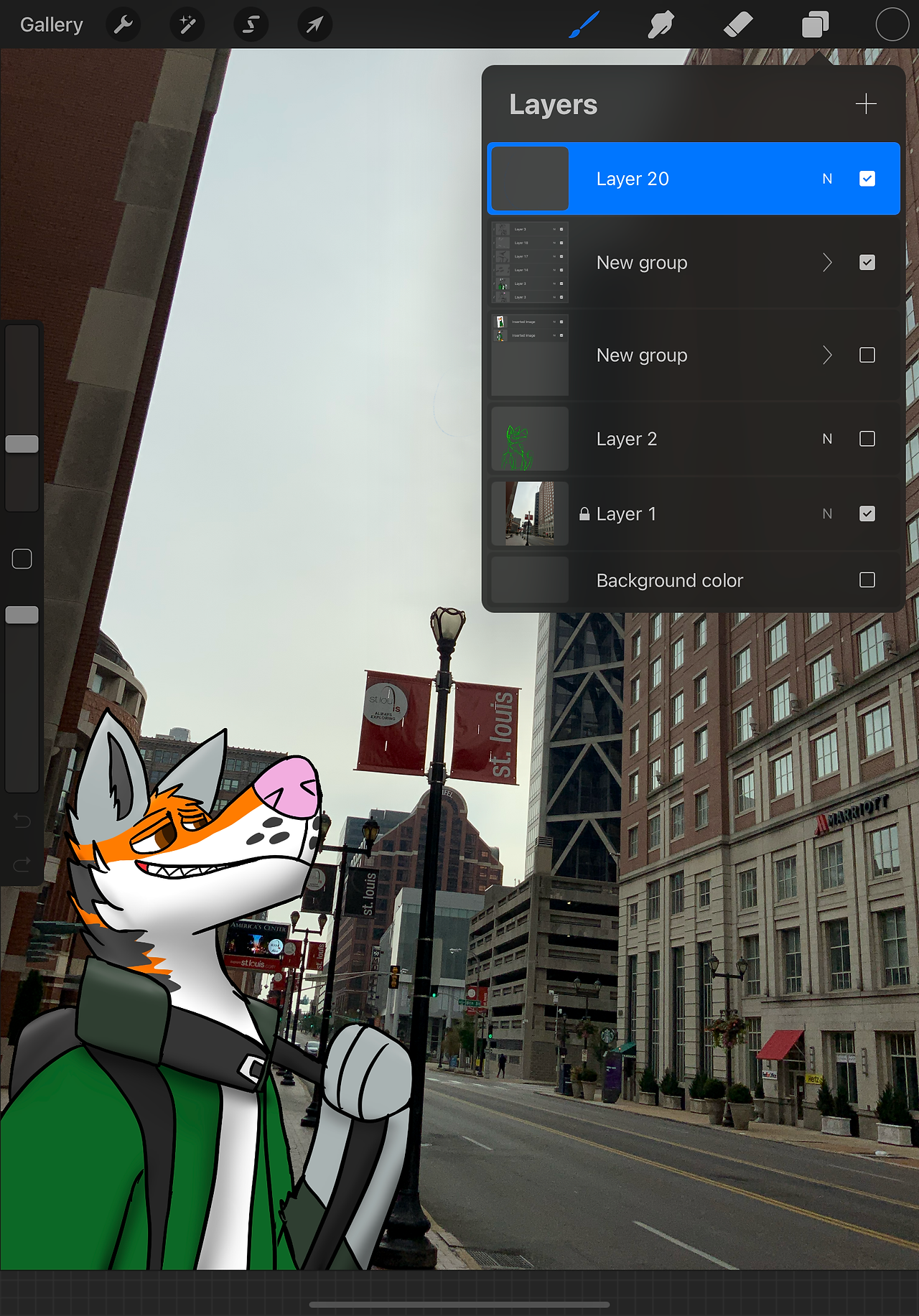The height and width of the screenshot is (1316, 919).
Task: Close the Layers panel via layers icon
Action: click(815, 25)
